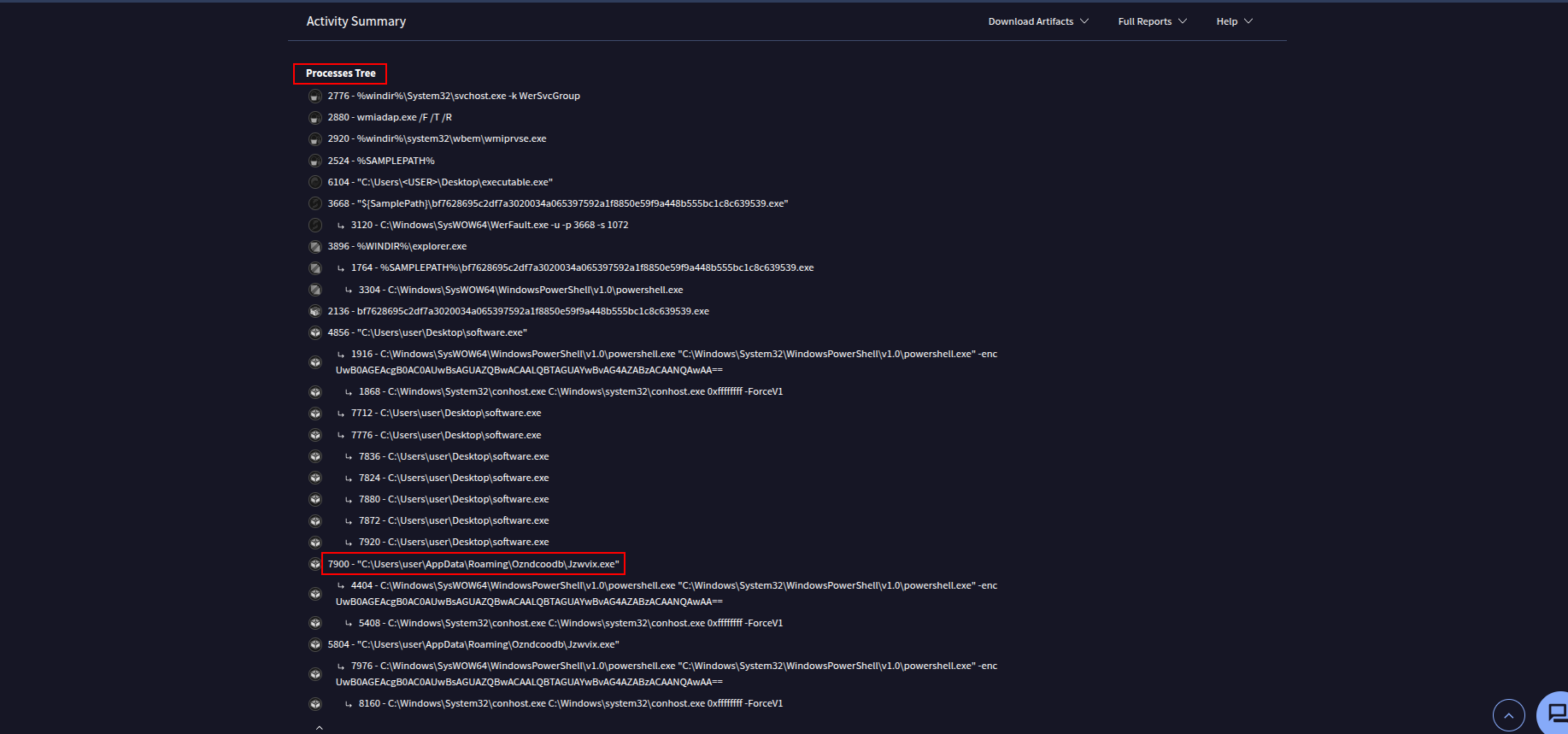Click the icon next to 6104 executable.exe
The width and height of the screenshot is (1568, 734).
coord(315,182)
